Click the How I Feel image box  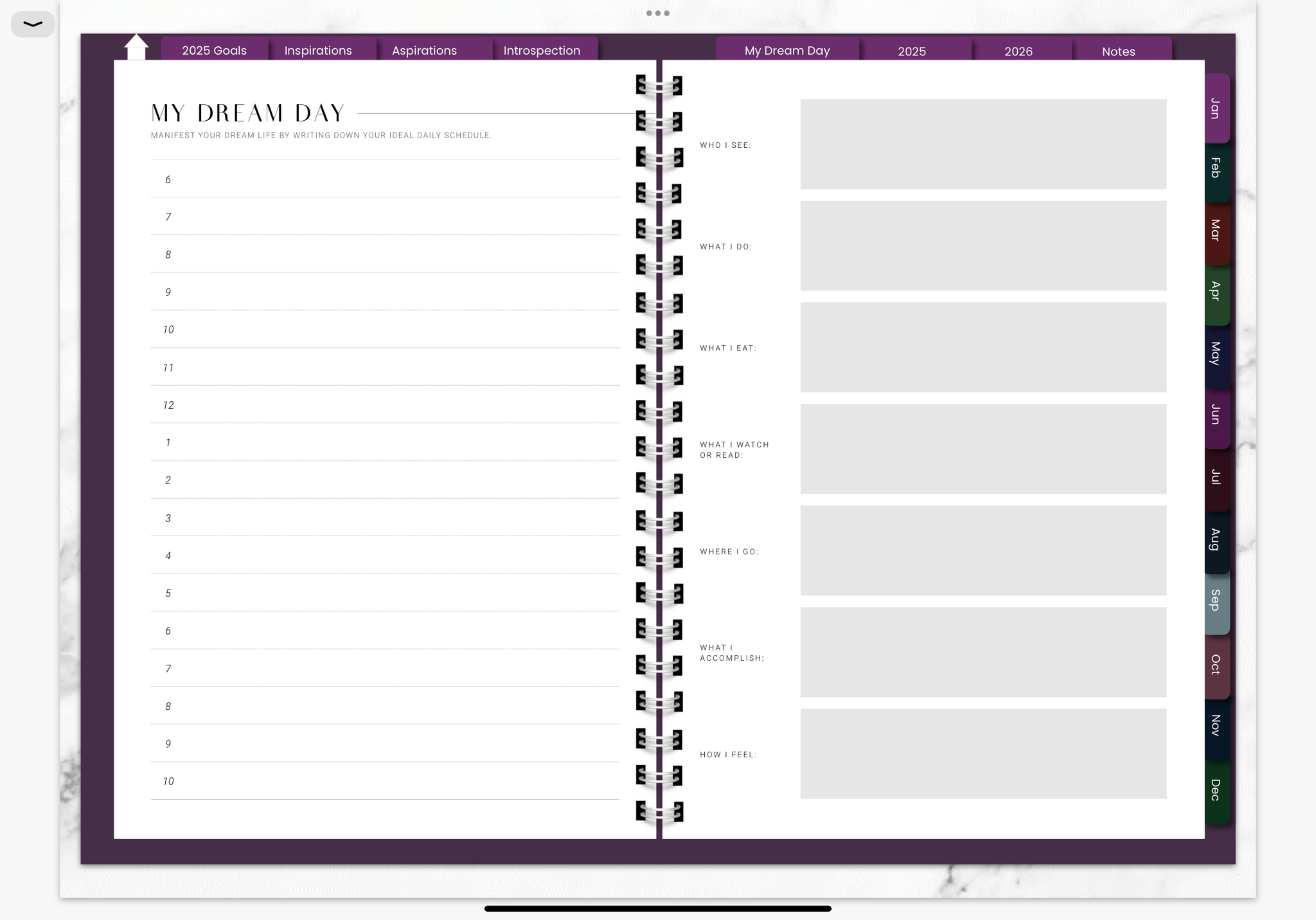pos(983,753)
